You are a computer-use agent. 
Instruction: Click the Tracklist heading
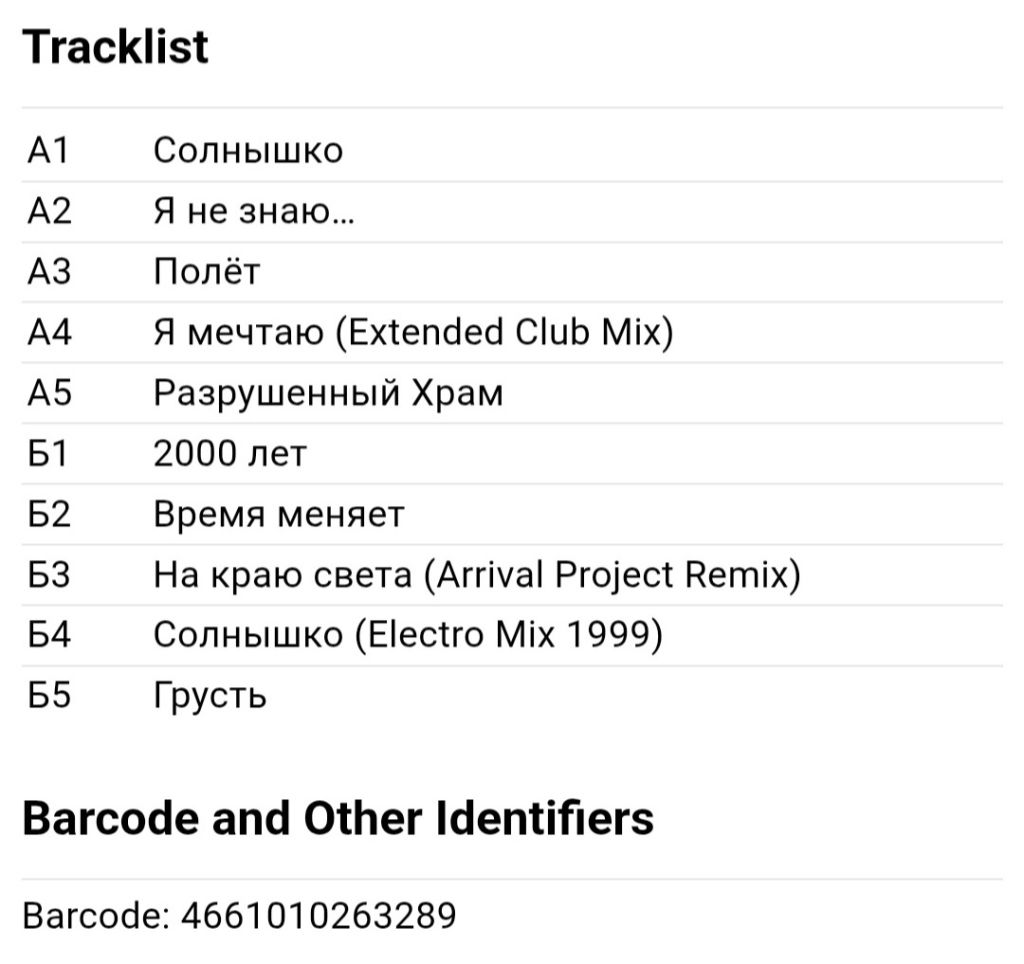[x=115, y=47]
